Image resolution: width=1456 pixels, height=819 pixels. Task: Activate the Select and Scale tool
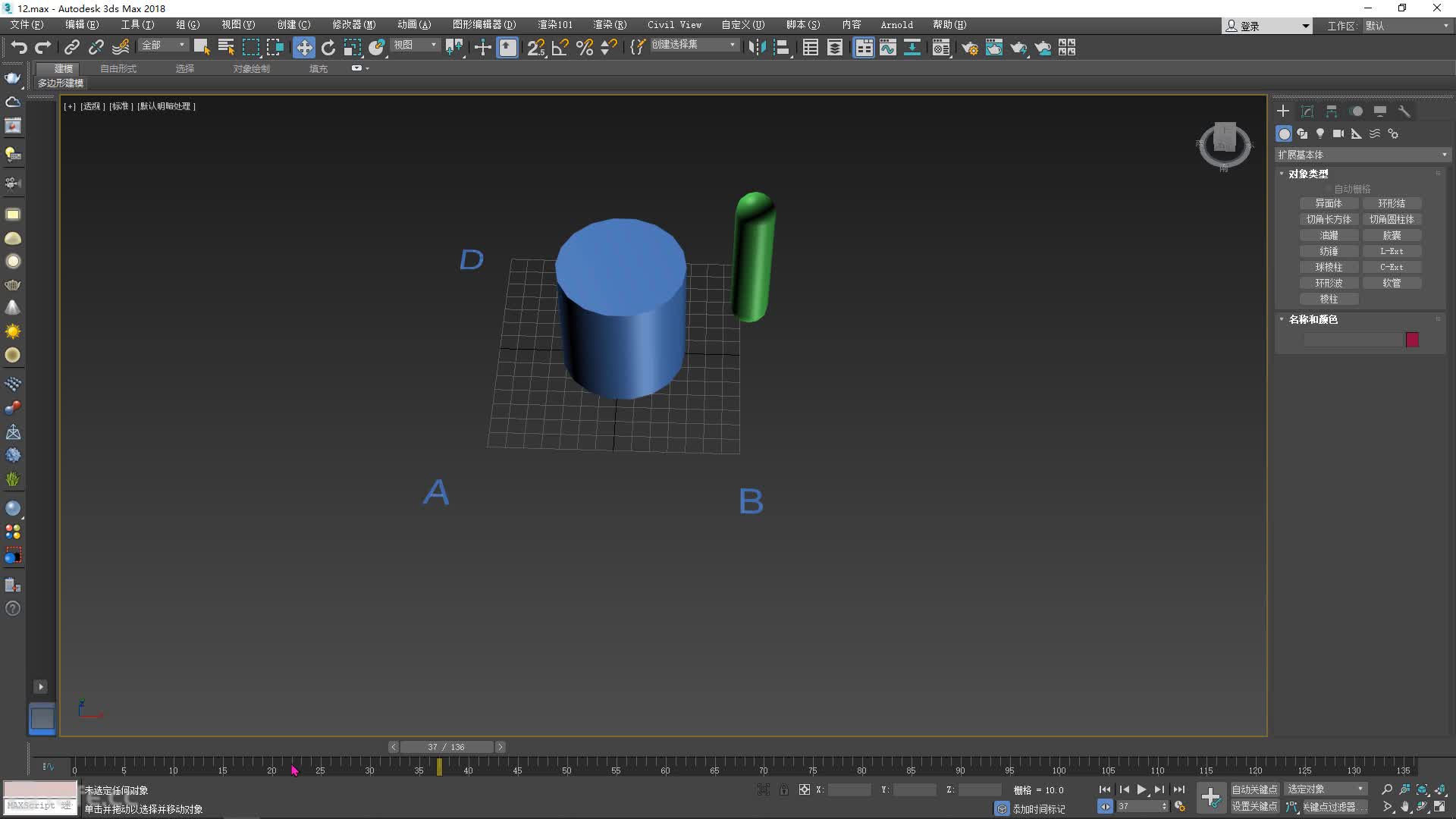coord(353,48)
